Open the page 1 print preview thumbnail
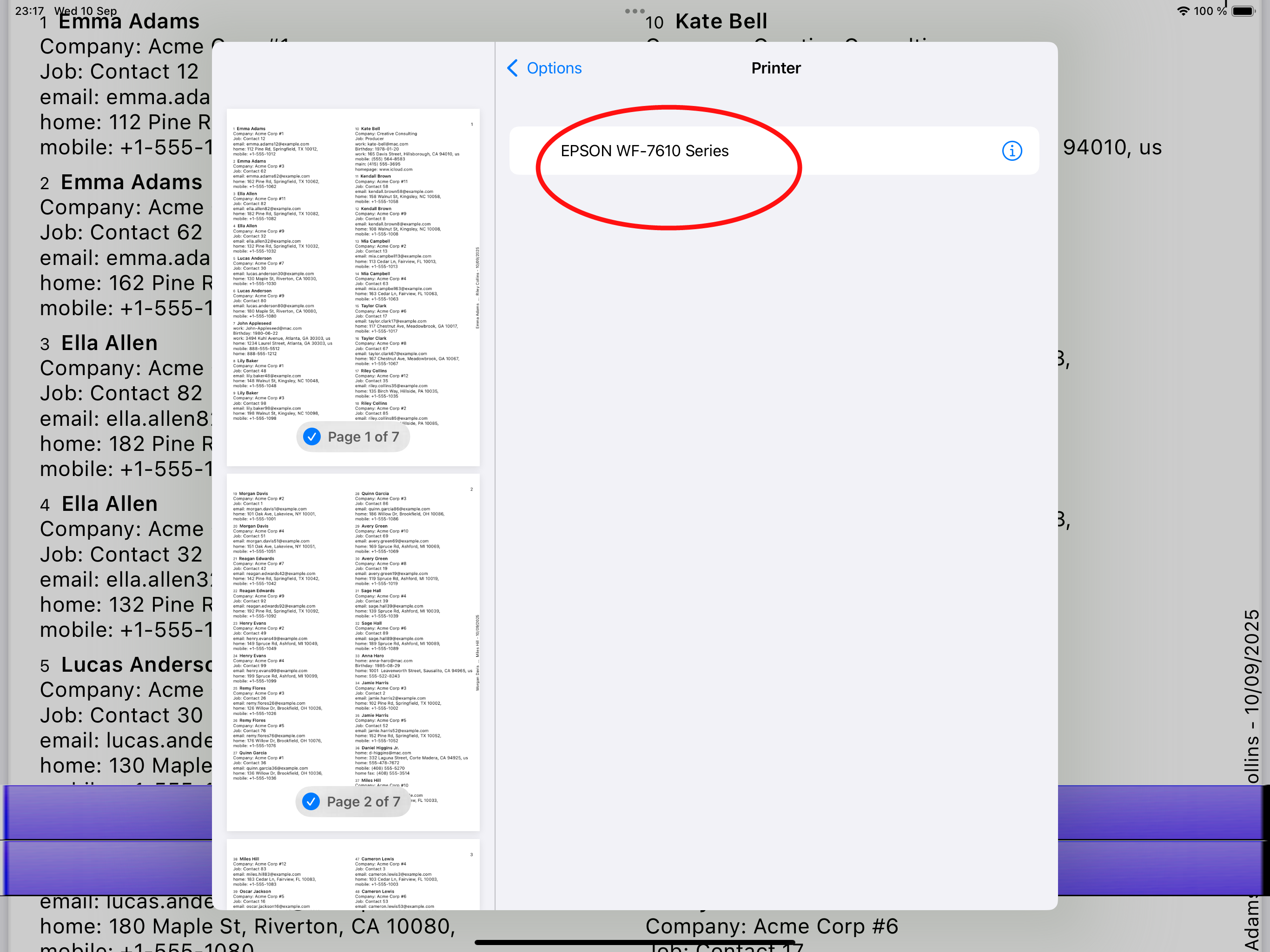Screen dimensions: 1270x952 click(353, 287)
